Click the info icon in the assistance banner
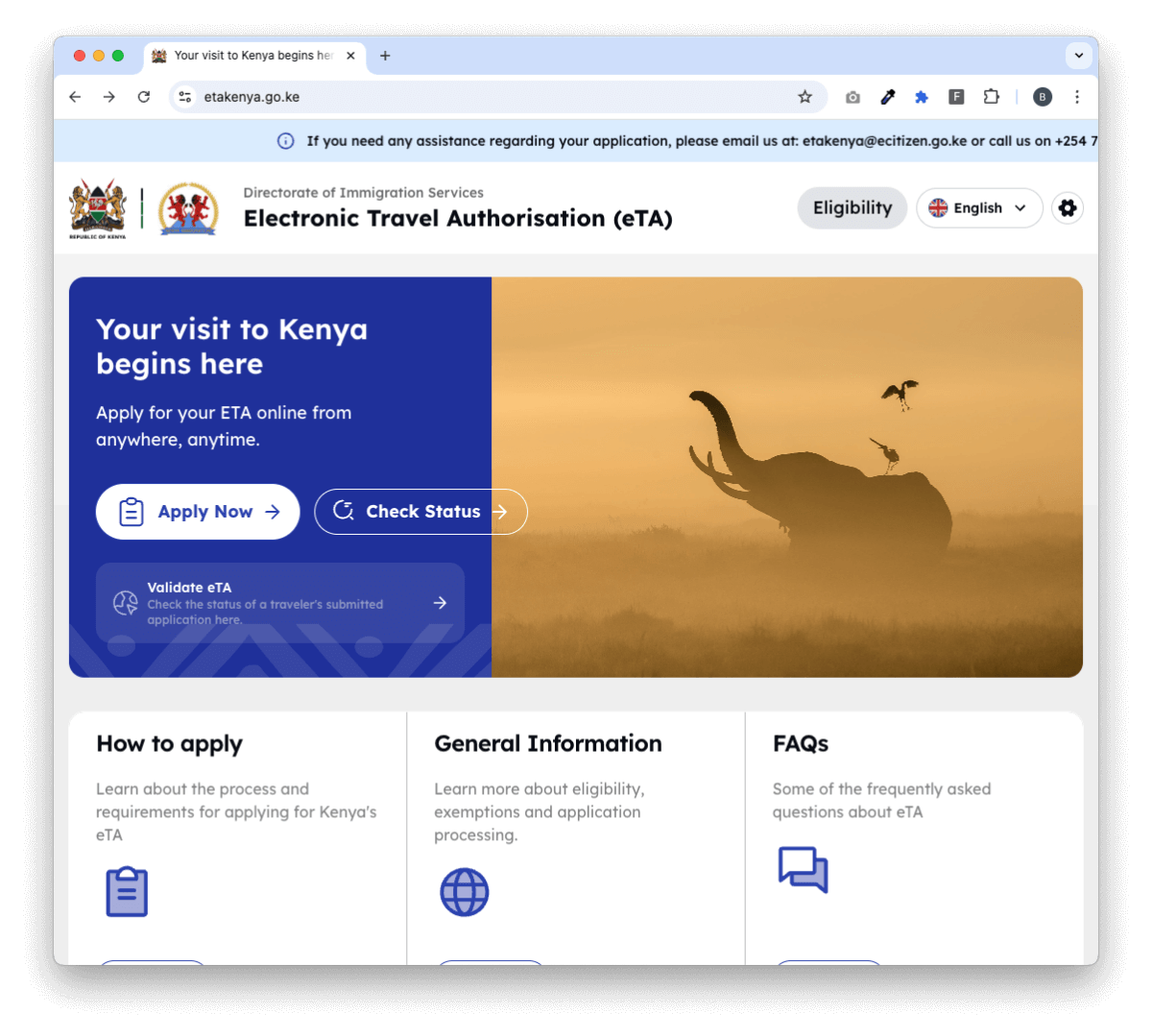Image resolution: width=1152 pixels, height=1036 pixels. pyautogui.click(x=286, y=141)
